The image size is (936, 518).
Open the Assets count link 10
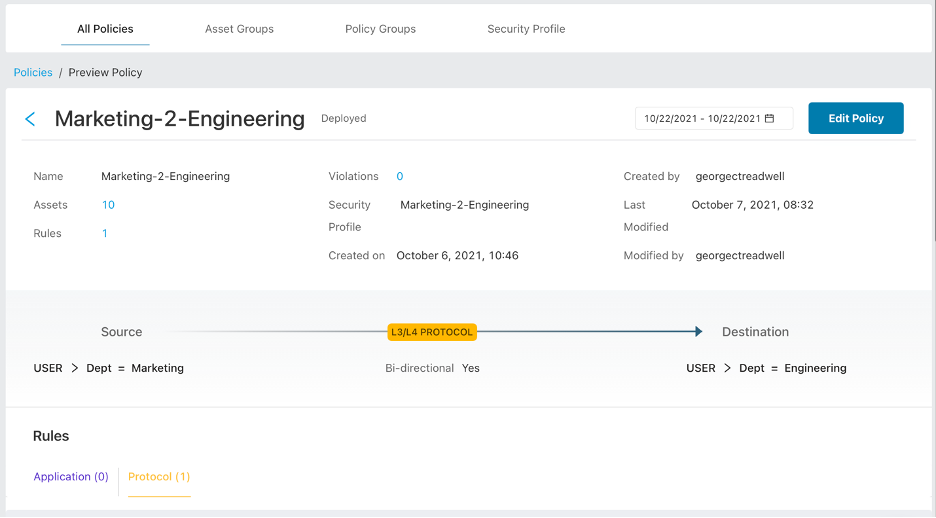(x=108, y=205)
